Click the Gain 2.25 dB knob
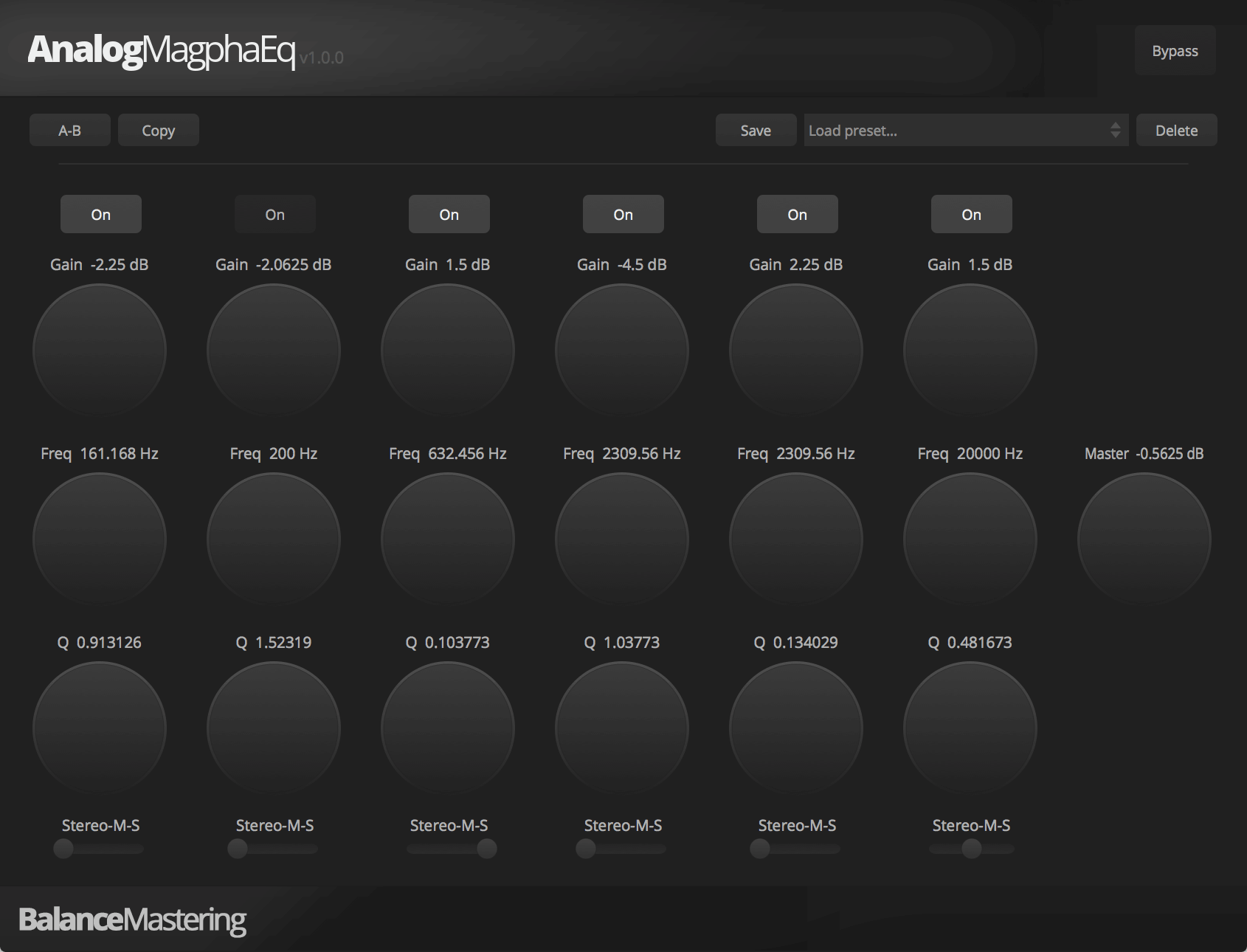This screenshot has width=1247, height=952. pyautogui.click(x=796, y=351)
